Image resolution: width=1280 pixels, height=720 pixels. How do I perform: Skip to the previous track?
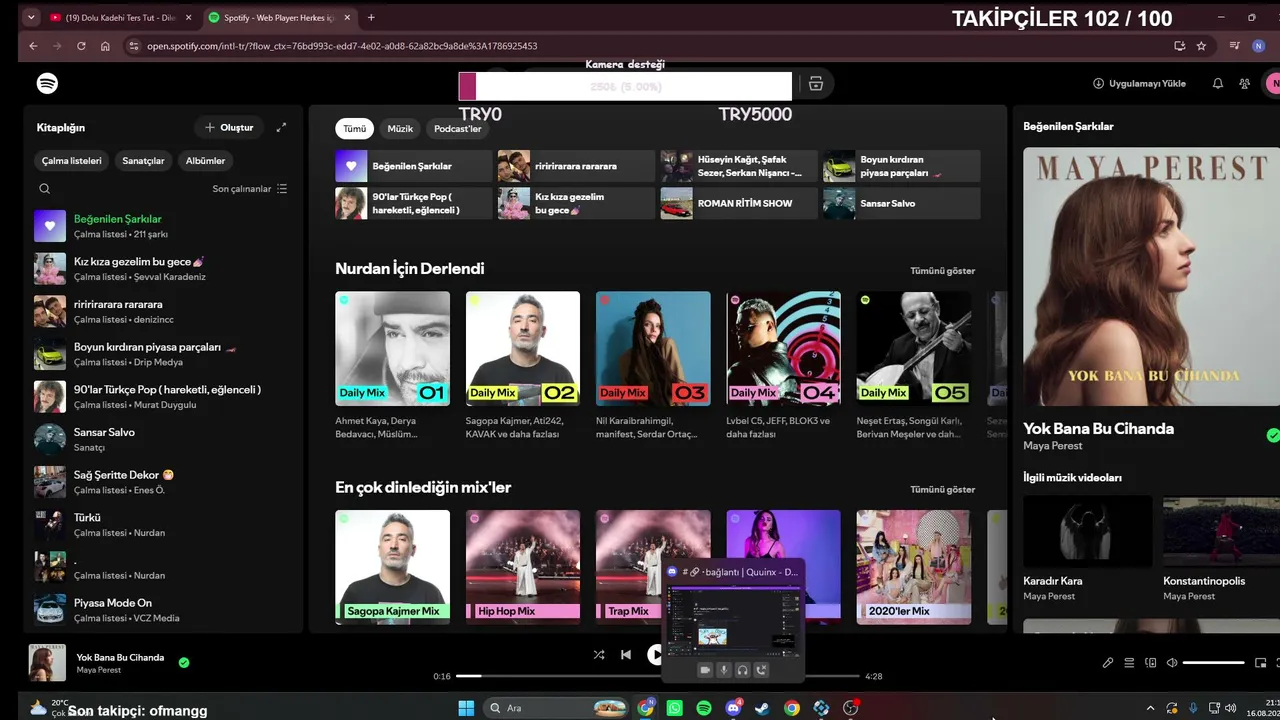click(626, 655)
